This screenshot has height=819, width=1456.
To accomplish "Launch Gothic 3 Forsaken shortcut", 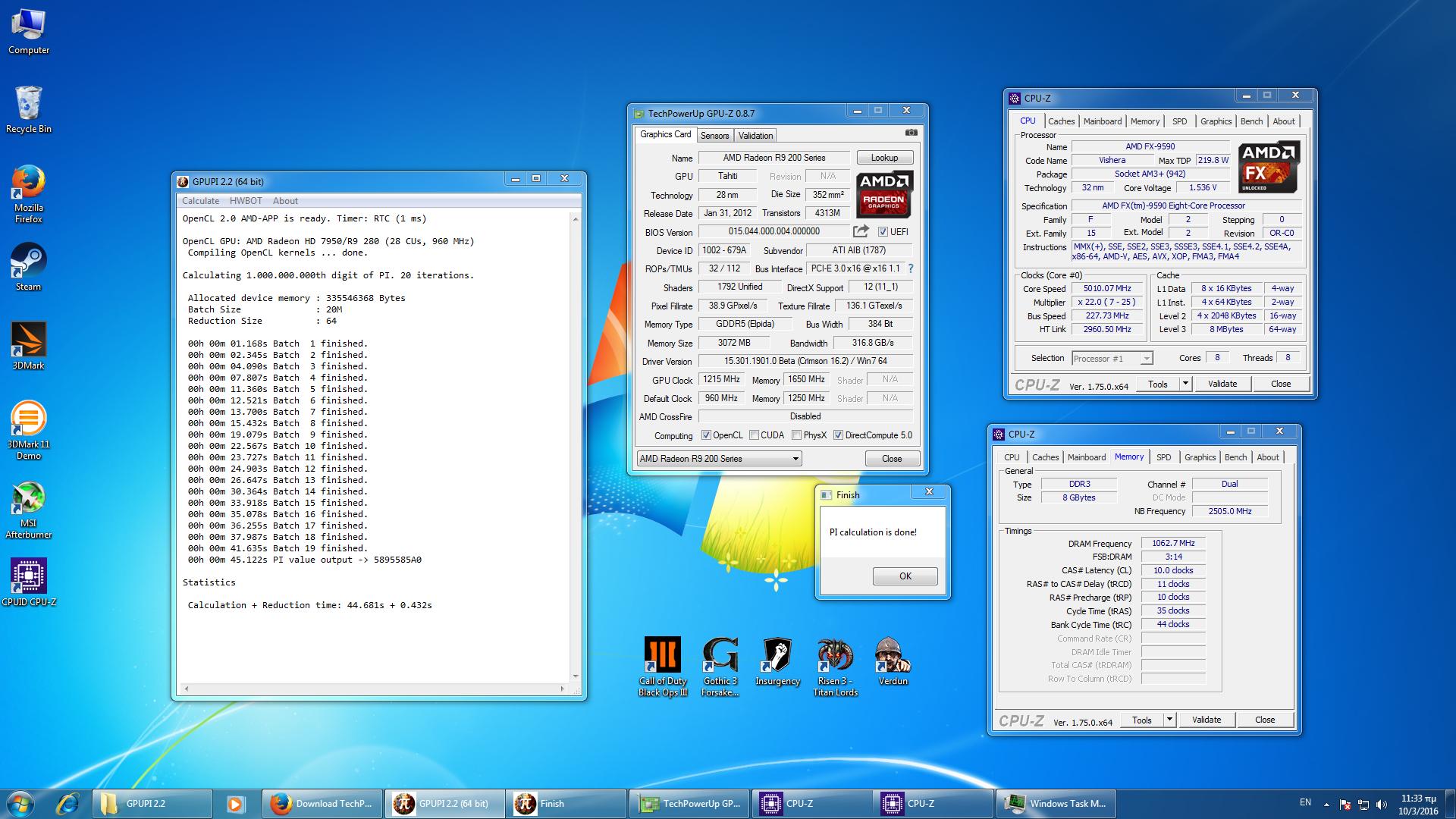I will coord(720,667).
